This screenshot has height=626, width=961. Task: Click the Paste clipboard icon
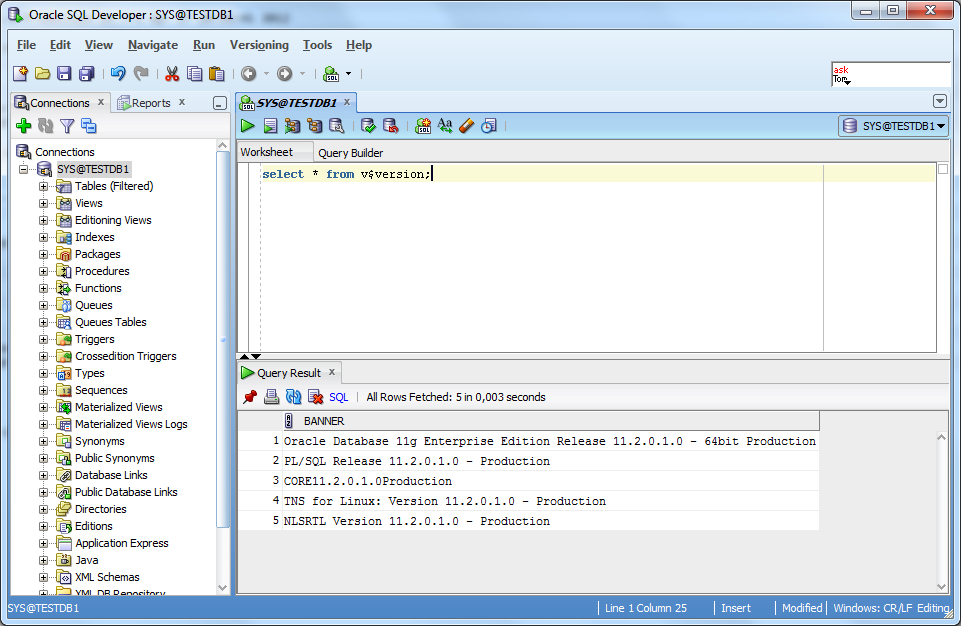coord(216,74)
